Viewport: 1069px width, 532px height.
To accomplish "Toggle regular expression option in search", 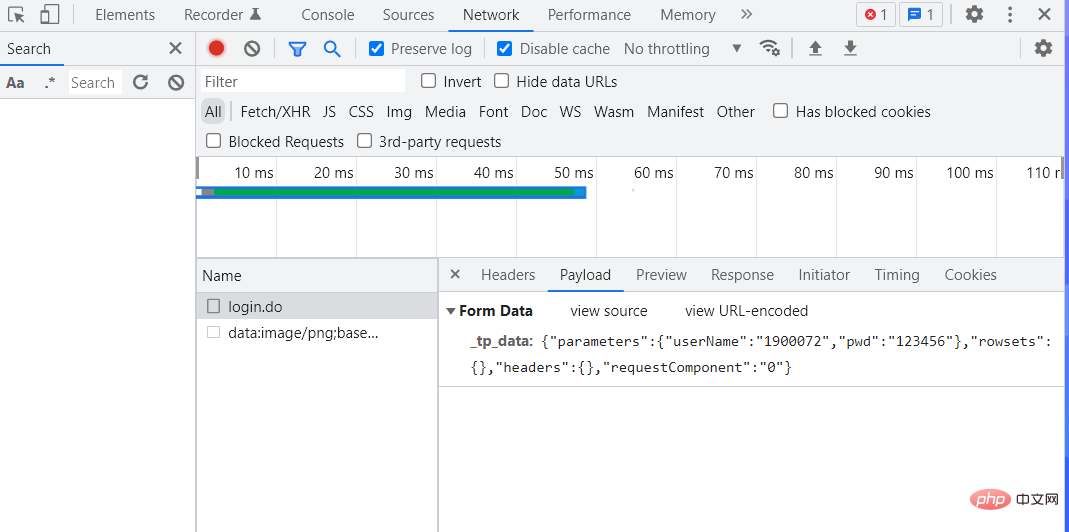I will pyautogui.click(x=49, y=83).
